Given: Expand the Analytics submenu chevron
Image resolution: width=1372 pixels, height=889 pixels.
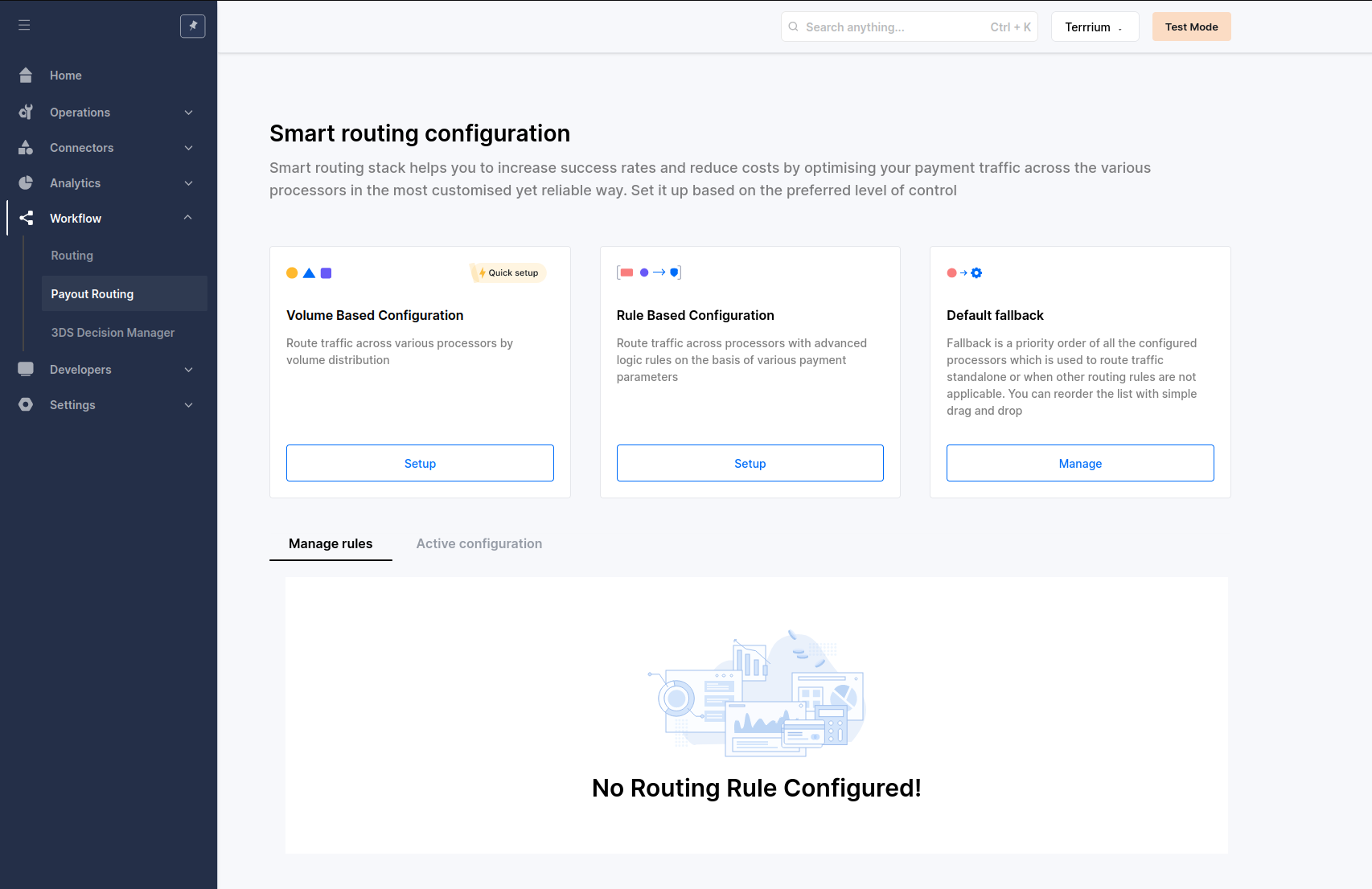Looking at the screenshot, I should click(189, 183).
